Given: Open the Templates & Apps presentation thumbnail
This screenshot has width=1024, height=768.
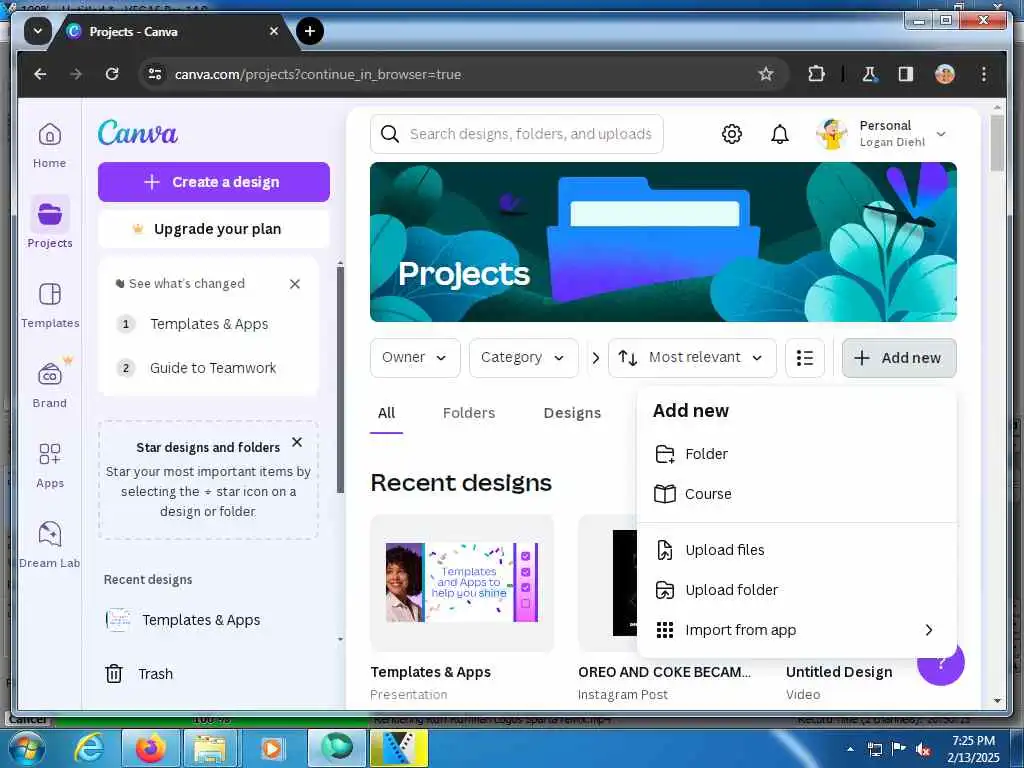Looking at the screenshot, I should click(462, 583).
